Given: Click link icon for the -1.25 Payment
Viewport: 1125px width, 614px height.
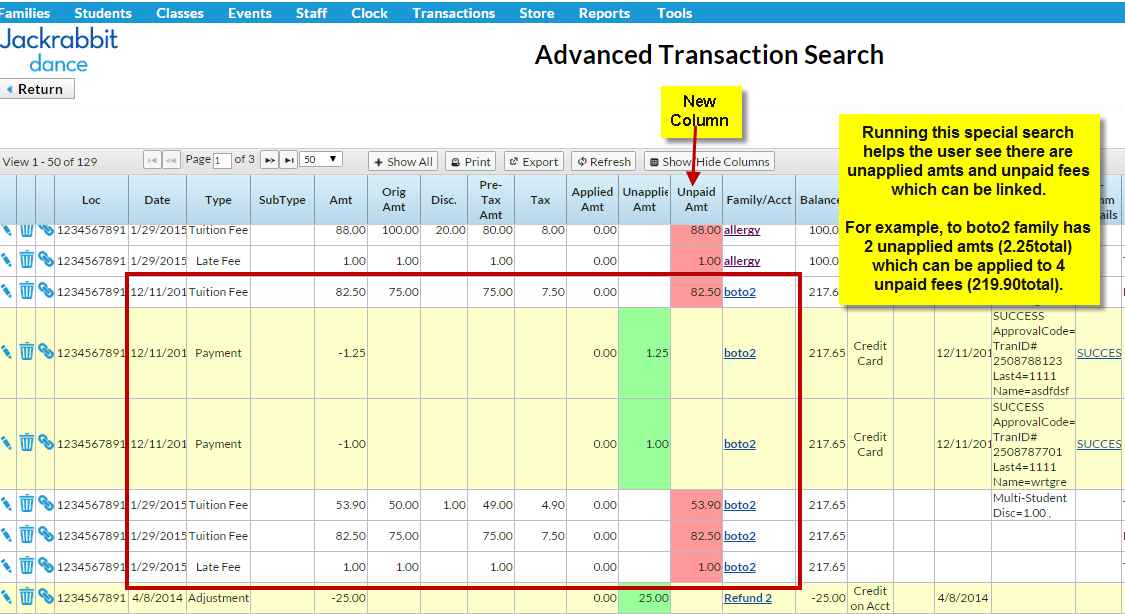Looking at the screenshot, I should click(x=46, y=351).
